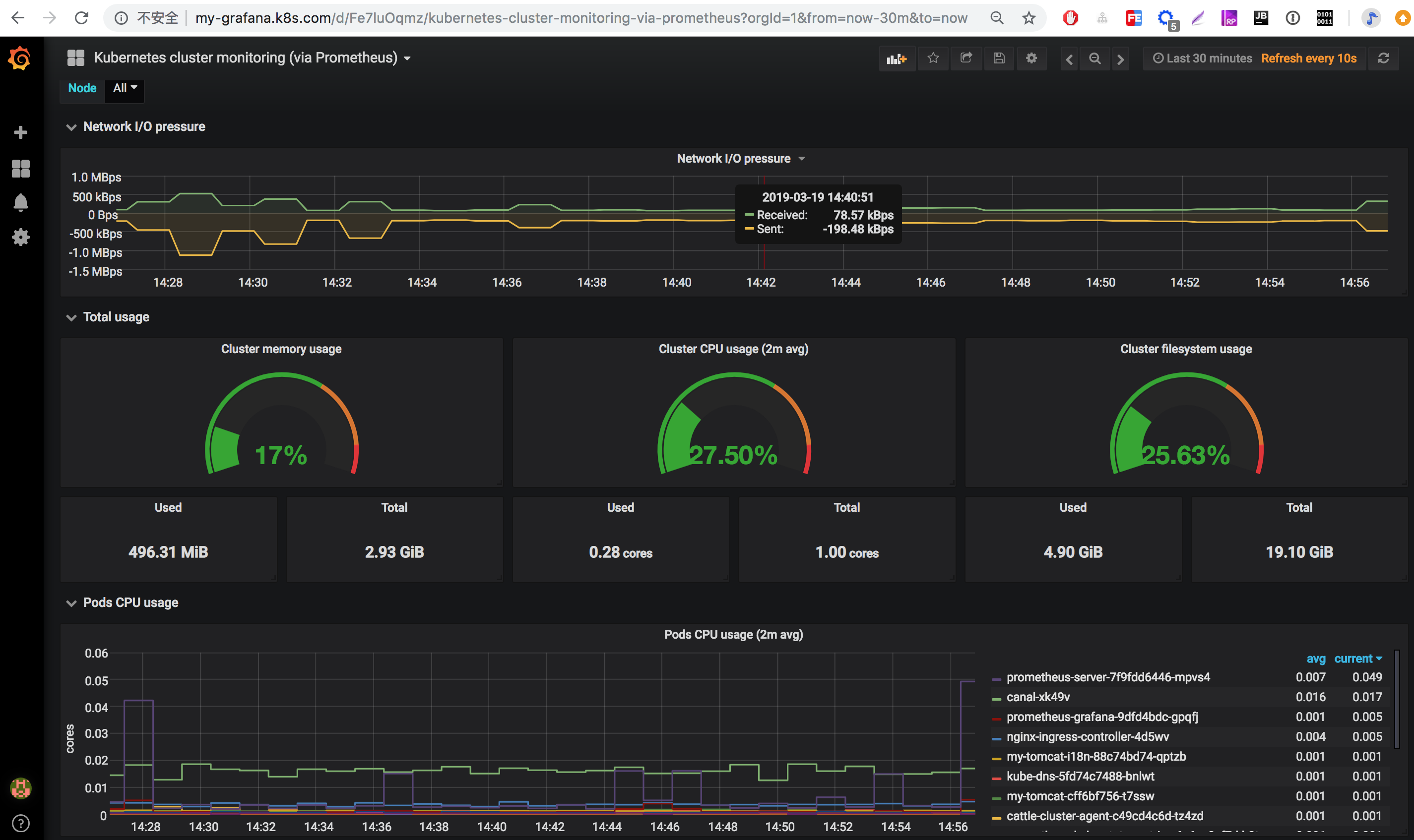1414x840 pixels.
Task: Click the zoom/search icon in toolbar
Action: click(1095, 58)
